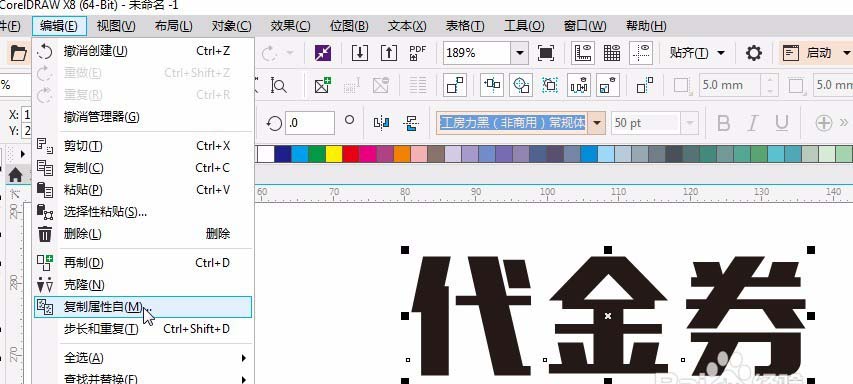Click the distribute spacing icon

579,85
